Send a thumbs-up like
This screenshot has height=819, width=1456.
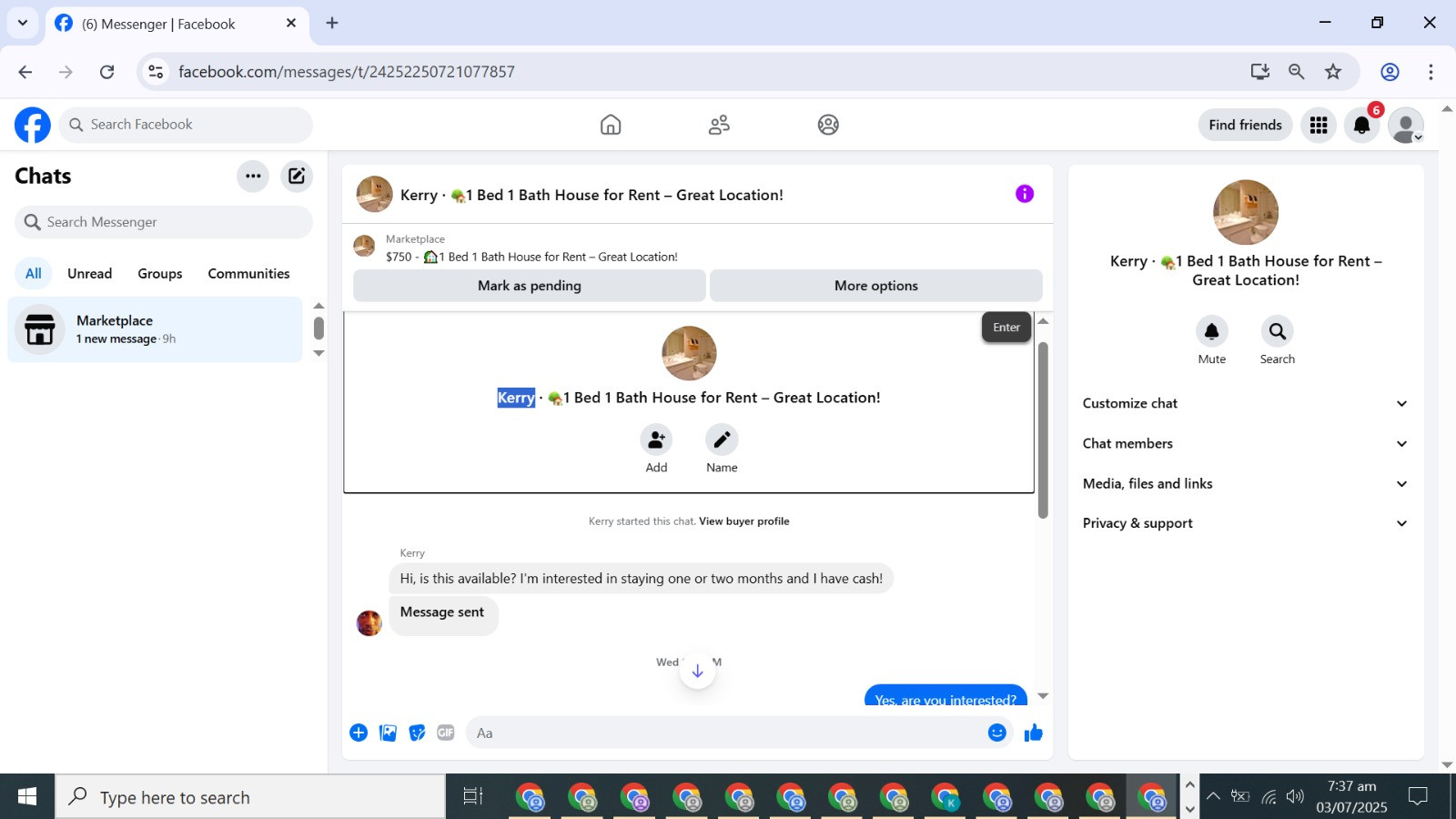(1034, 733)
